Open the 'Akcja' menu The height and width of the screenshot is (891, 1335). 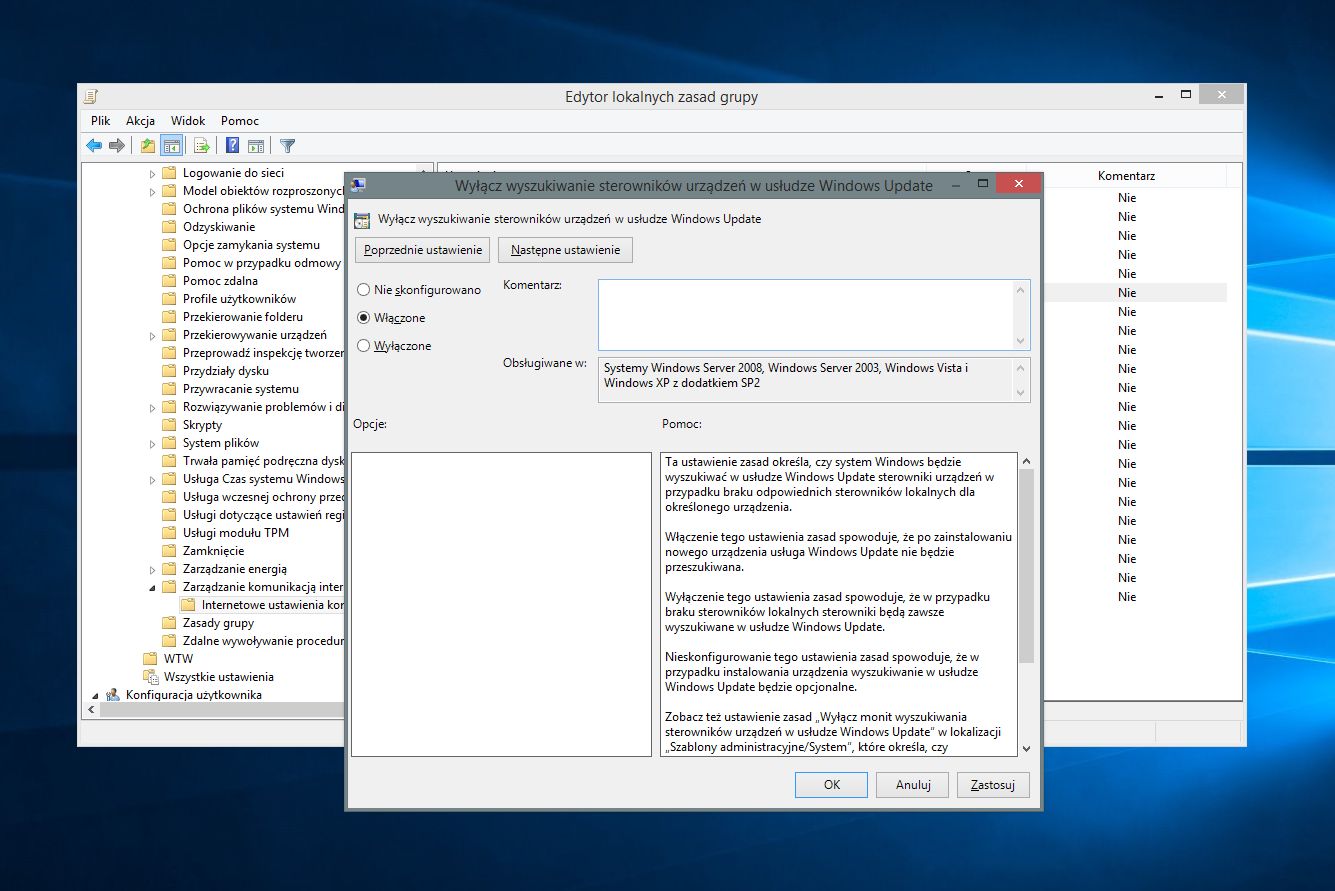coord(140,121)
